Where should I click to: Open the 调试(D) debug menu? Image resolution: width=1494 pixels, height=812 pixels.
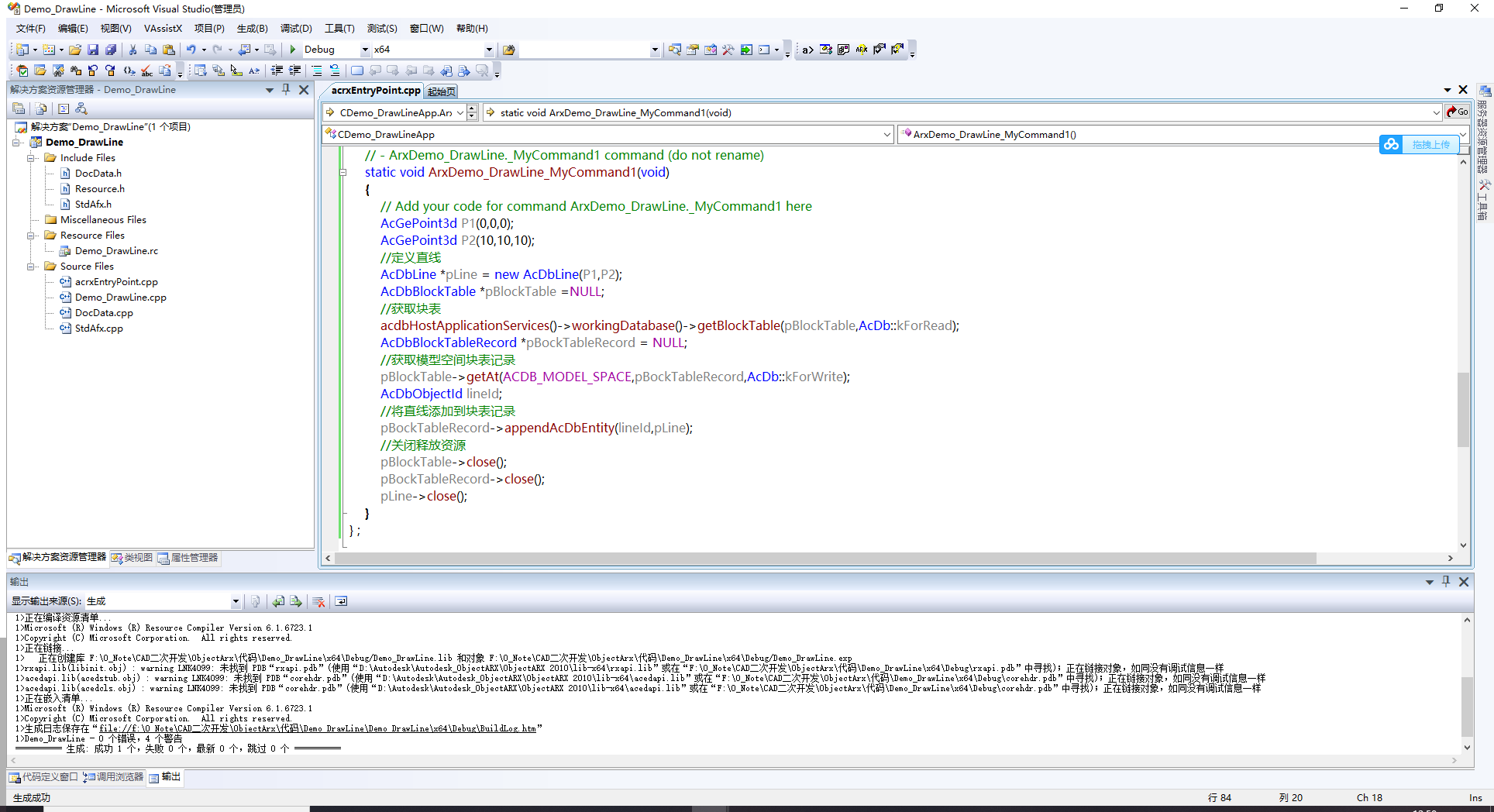click(296, 29)
